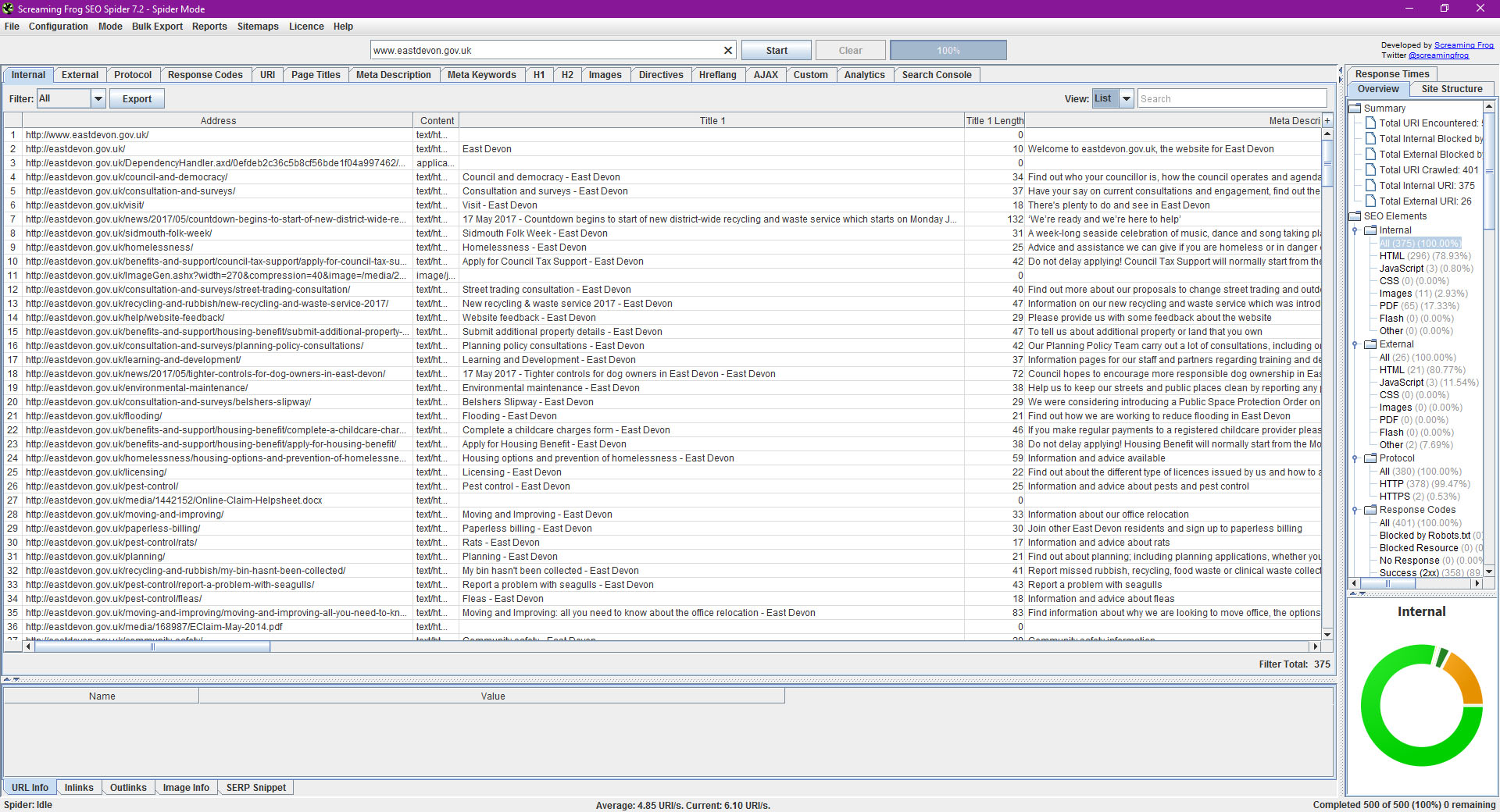The height and width of the screenshot is (812, 1500).
Task: Click the 100% crawl progress bar
Action: click(x=948, y=51)
